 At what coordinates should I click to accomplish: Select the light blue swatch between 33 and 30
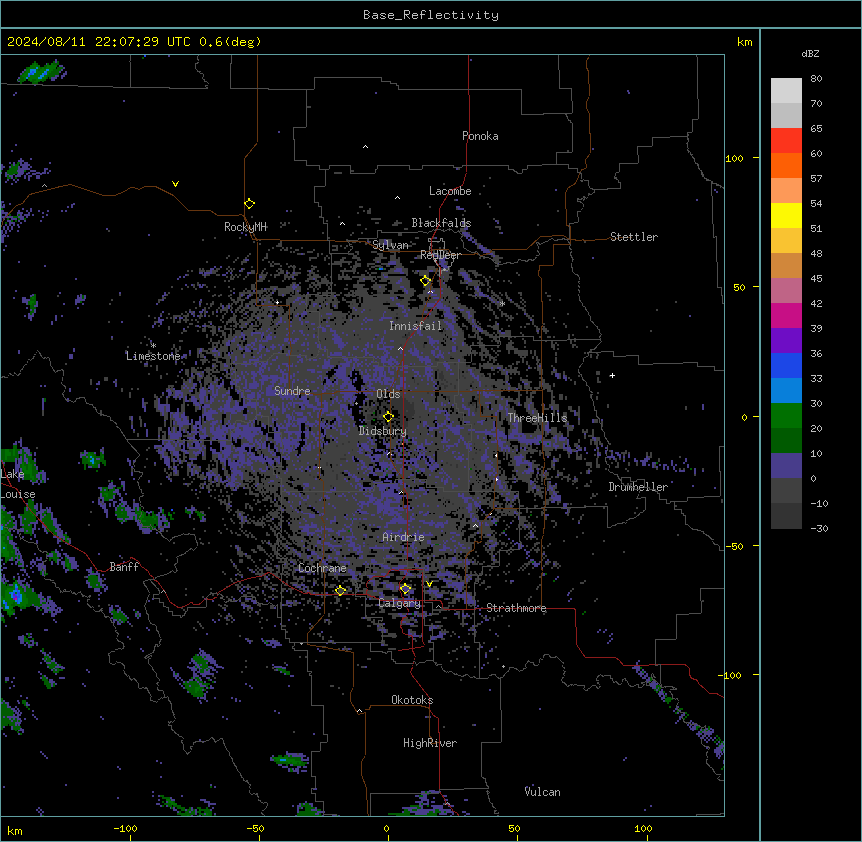pos(786,390)
